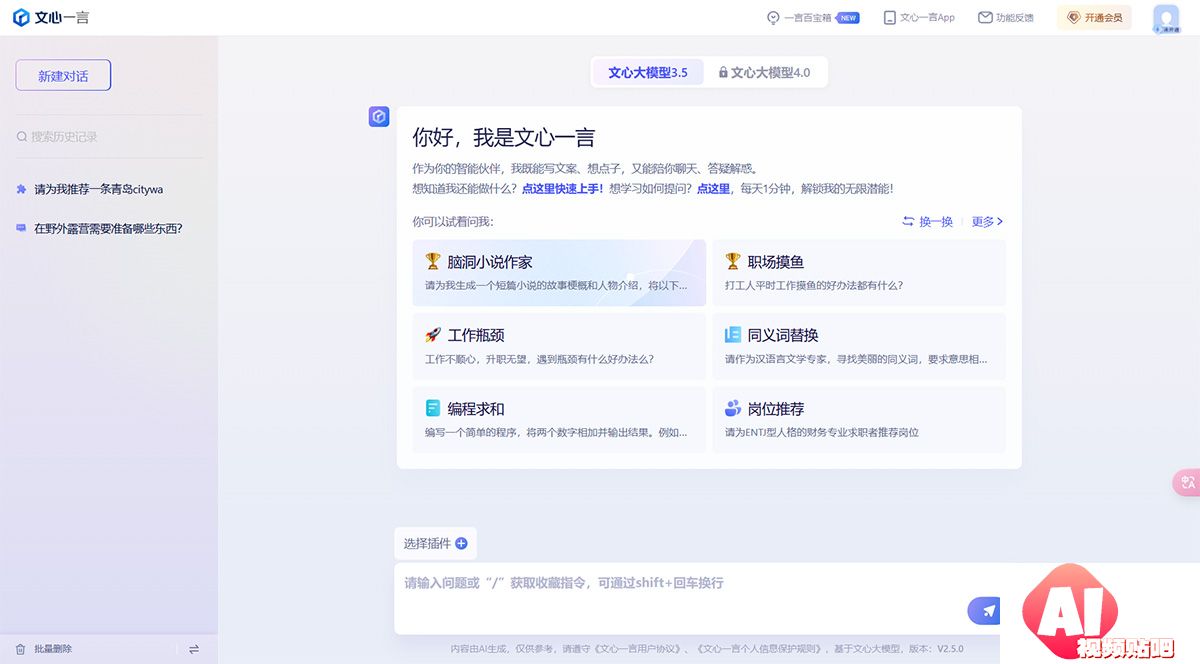This screenshot has width=1200, height=664.
Task: Open history 在野外露营需要准备哪些东西?
Action: point(109,228)
